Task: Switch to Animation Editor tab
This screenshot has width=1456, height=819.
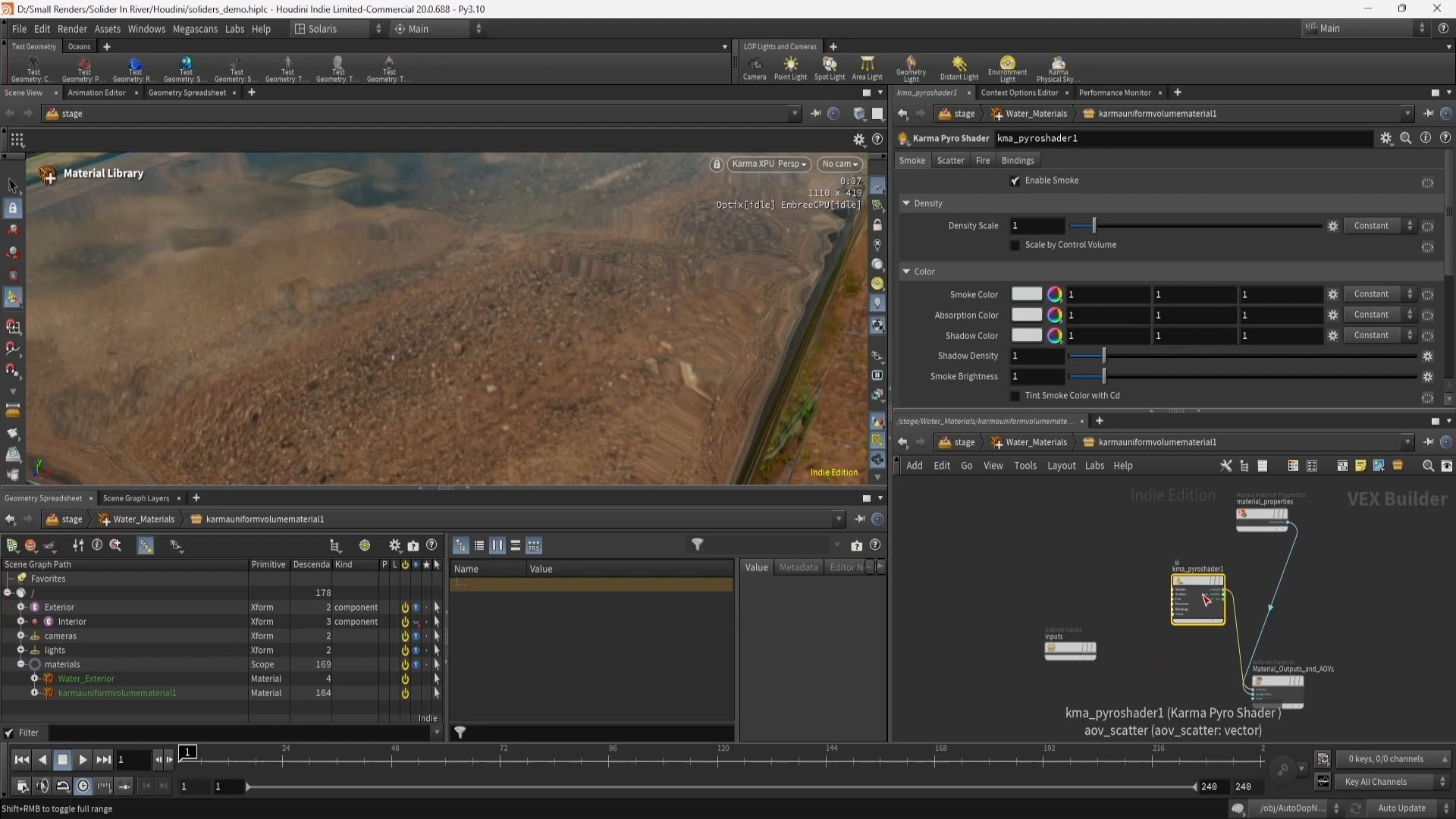Action: tap(96, 93)
